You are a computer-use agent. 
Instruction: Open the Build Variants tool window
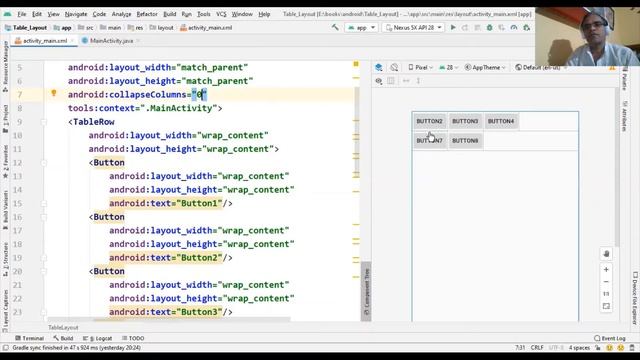5,210
